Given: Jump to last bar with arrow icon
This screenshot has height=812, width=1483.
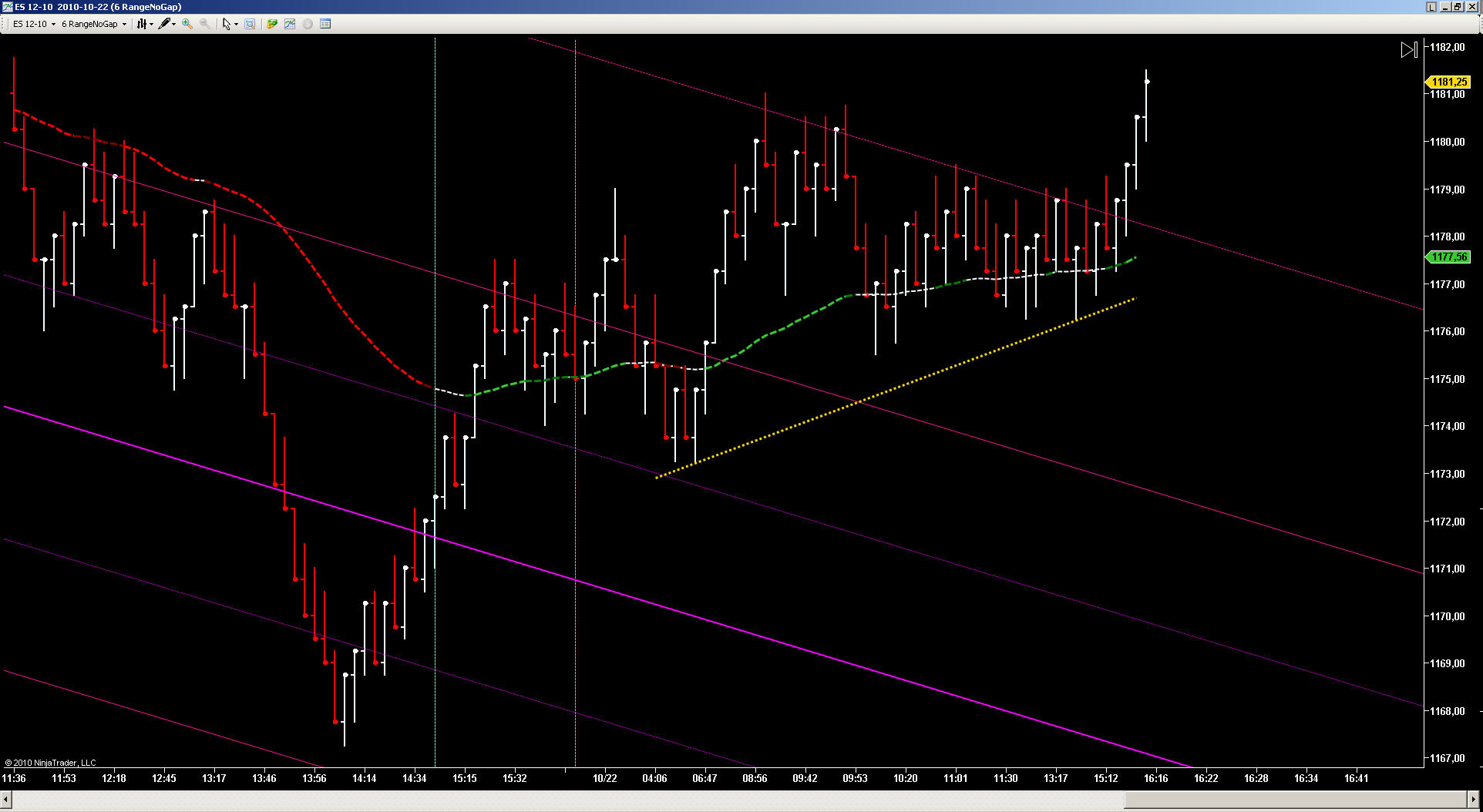Looking at the screenshot, I should (x=1409, y=50).
